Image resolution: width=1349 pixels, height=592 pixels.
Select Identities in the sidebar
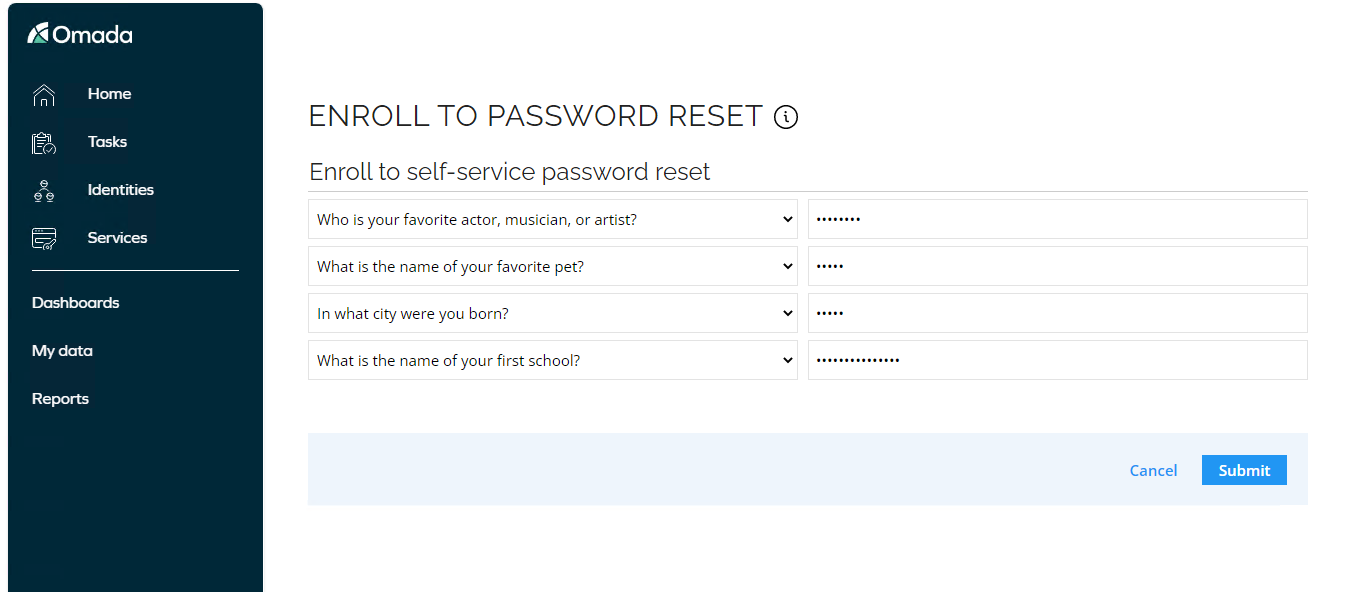click(x=121, y=190)
